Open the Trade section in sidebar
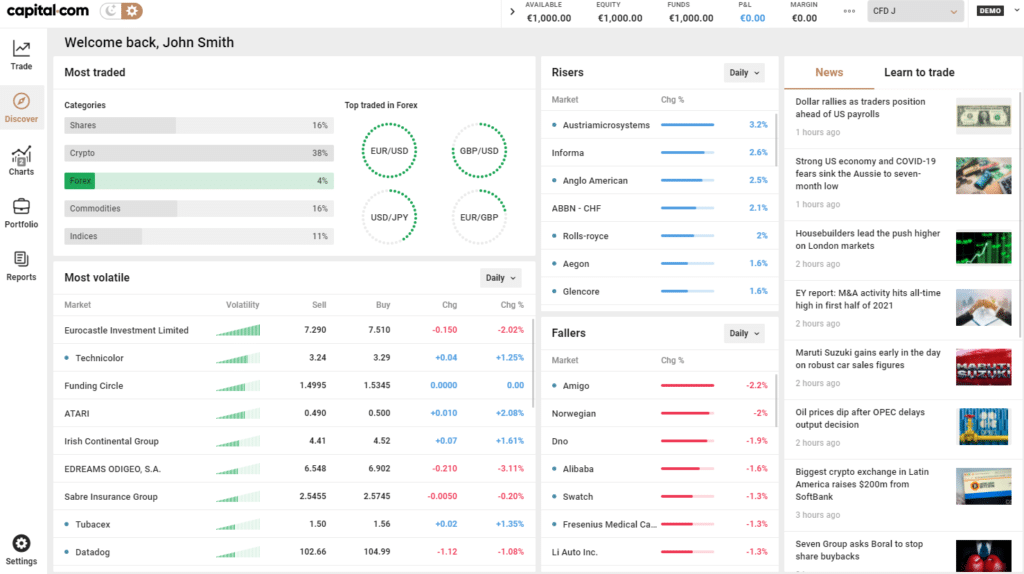 click(21, 54)
